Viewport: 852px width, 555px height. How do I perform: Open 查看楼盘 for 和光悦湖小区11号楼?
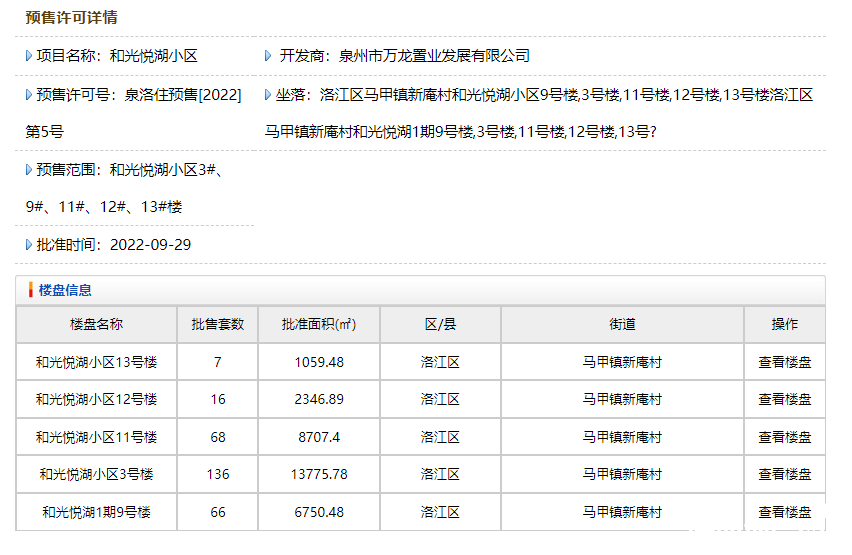784,437
